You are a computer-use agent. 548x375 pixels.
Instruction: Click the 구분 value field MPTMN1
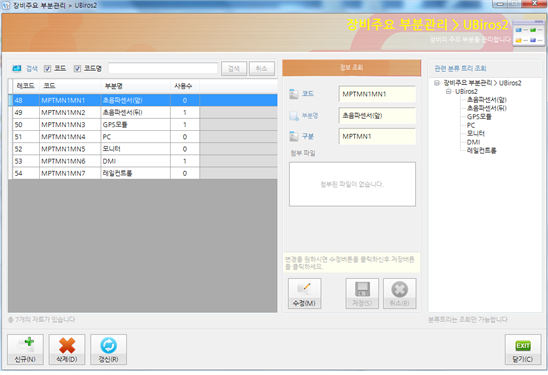(x=377, y=136)
